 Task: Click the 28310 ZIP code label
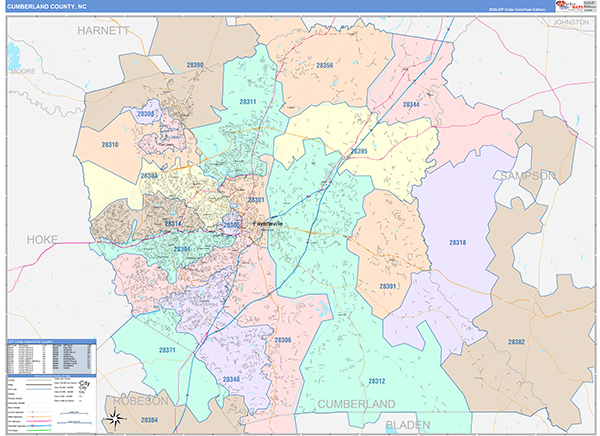(110, 145)
